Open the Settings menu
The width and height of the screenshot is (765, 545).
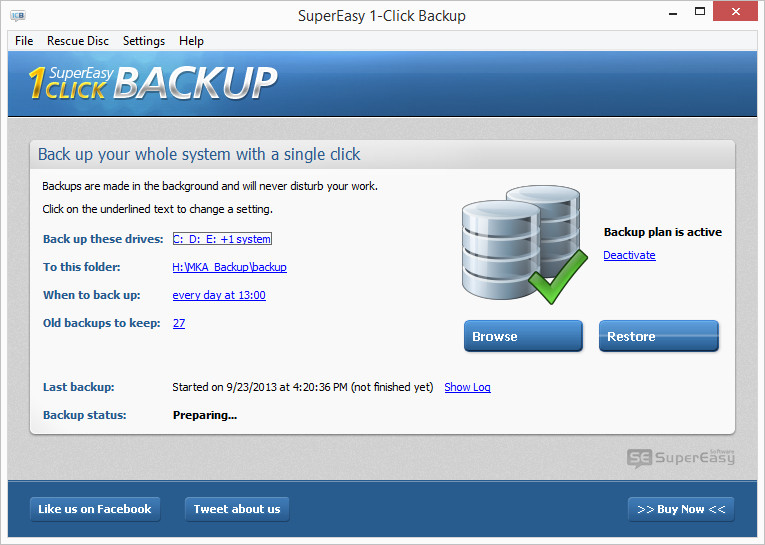[x=144, y=41]
